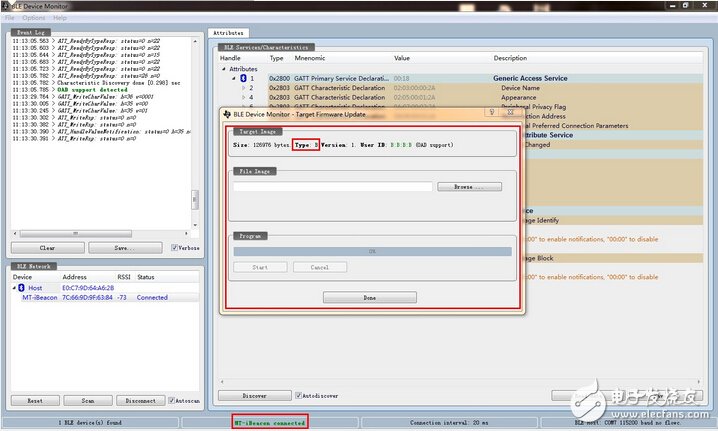Open the Options menu
Viewport: 718px width, 431px height.
[34, 18]
